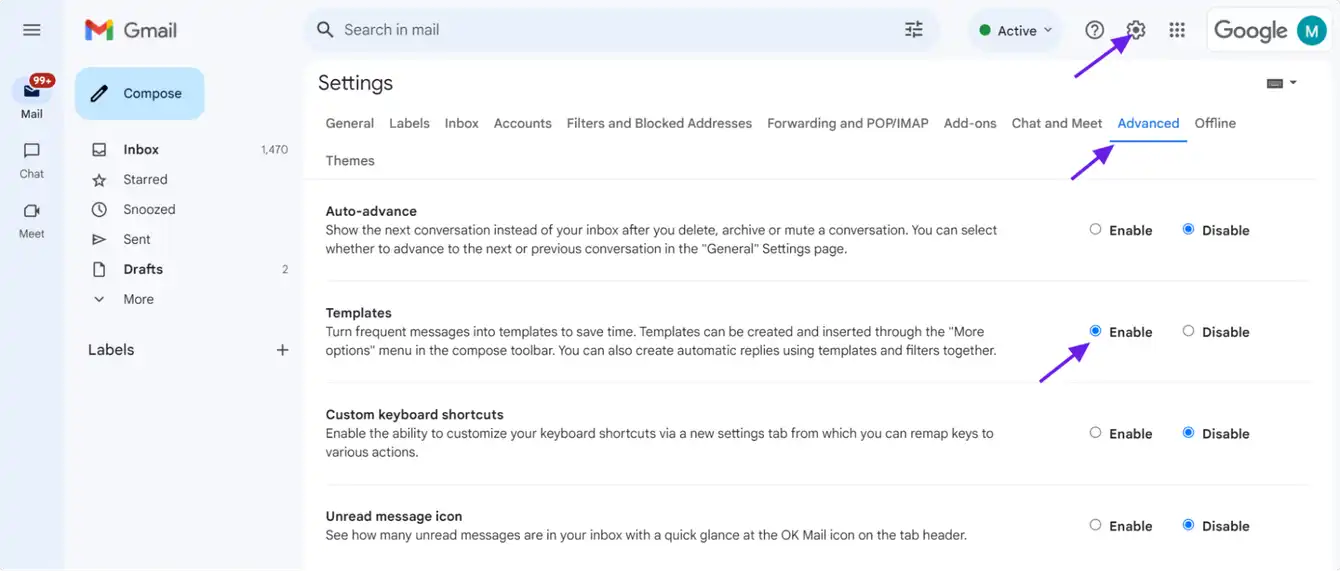Enable Custom keyboard shortcuts
This screenshot has height=571, width=1340.
click(x=1096, y=433)
